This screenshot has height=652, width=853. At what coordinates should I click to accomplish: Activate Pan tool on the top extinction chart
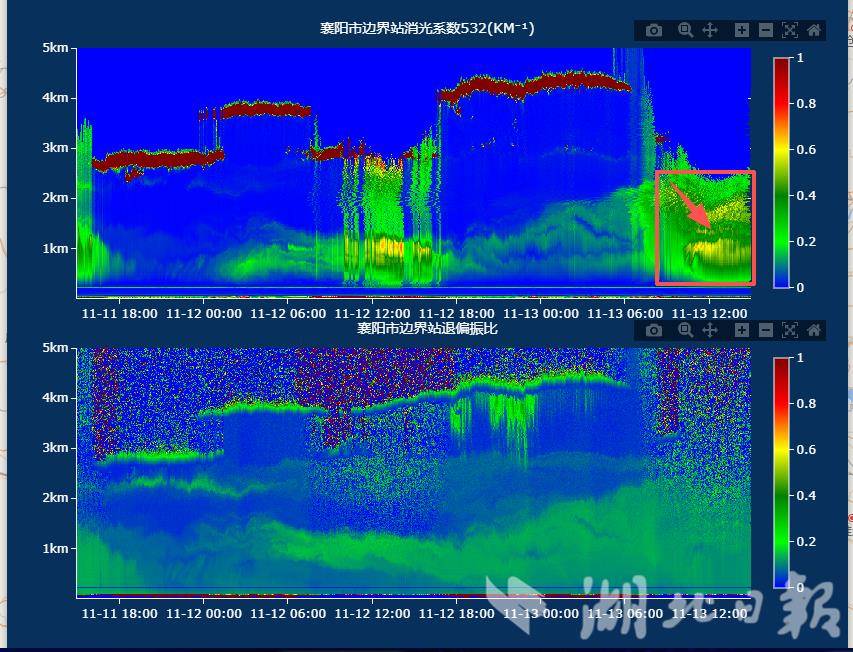710,30
